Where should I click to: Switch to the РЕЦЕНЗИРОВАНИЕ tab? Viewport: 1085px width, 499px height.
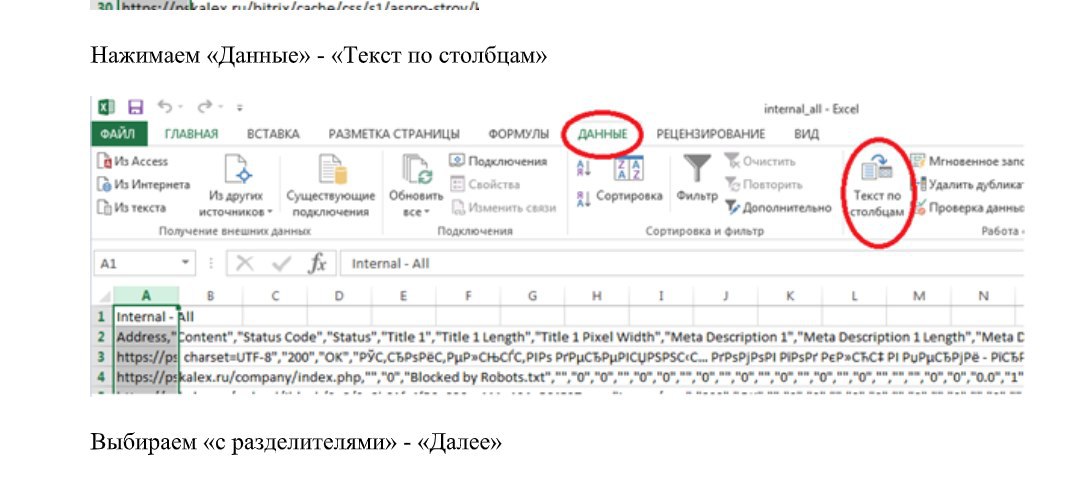click(x=711, y=134)
